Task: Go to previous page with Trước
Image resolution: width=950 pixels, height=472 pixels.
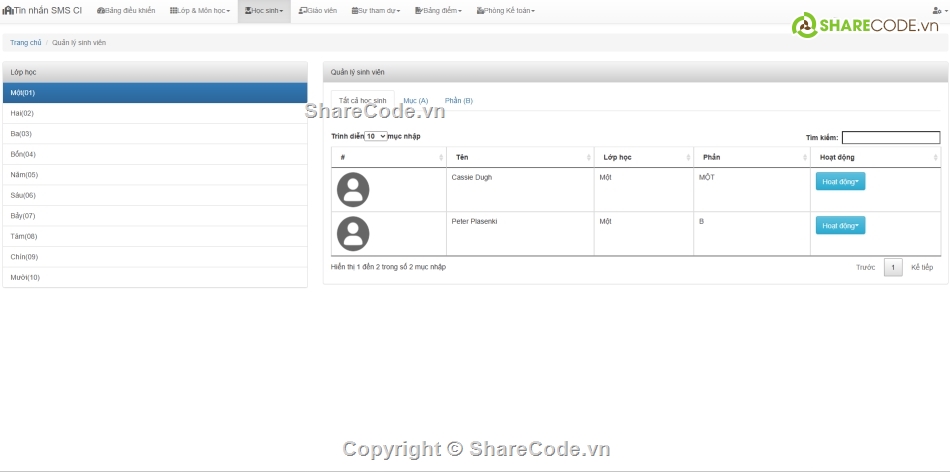Action: pyautogui.click(x=865, y=267)
